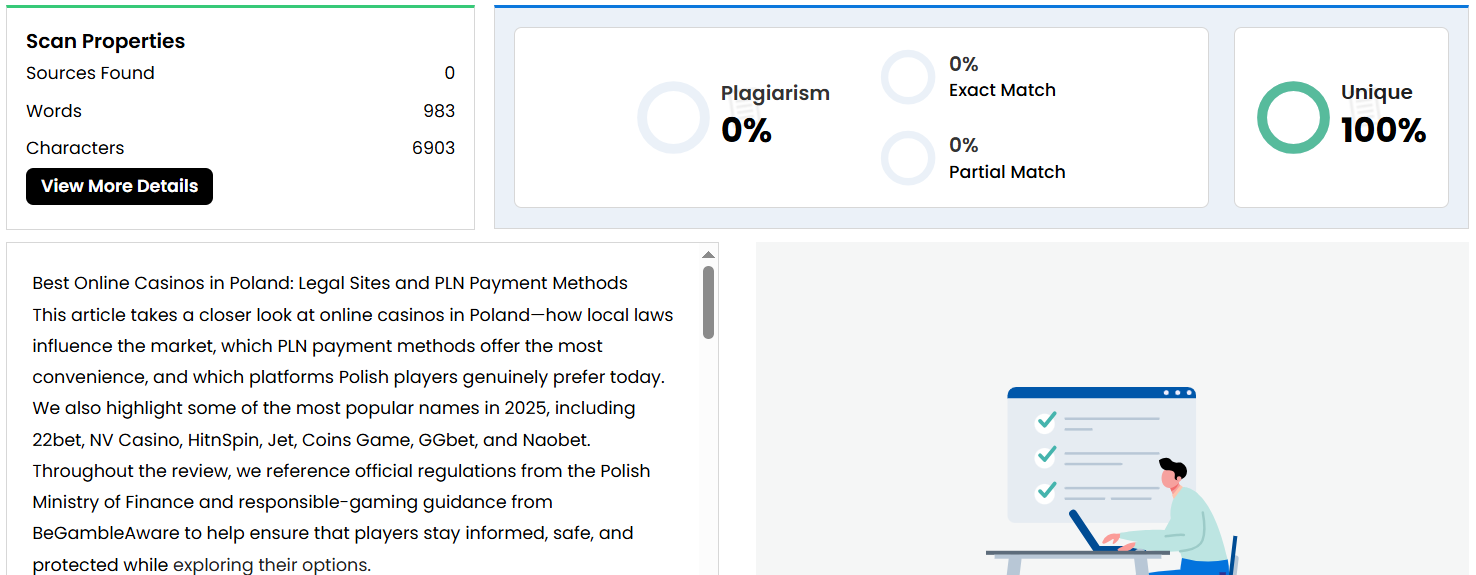The width and height of the screenshot is (1476, 575).
Task: Click the scroll-up arrow of the text box
Action: (x=708, y=255)
